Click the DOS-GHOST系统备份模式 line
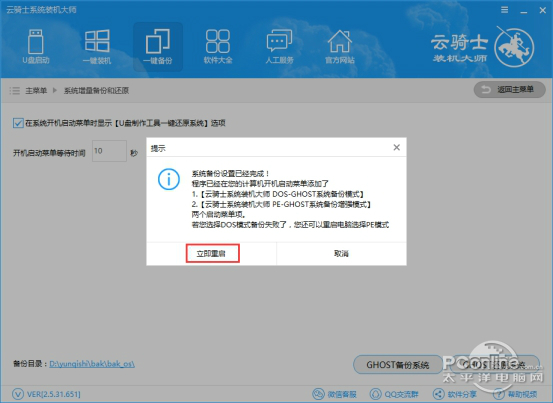Image resolution: width=553 pixels, height=403 pixels. click(278, 194)
